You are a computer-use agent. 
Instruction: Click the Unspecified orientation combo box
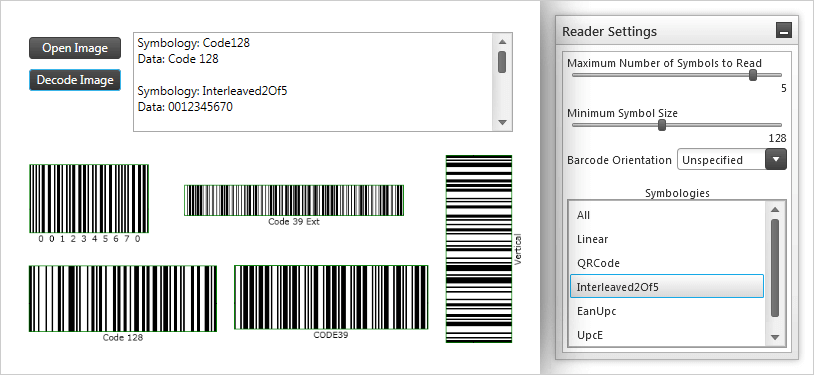(731, 159)
